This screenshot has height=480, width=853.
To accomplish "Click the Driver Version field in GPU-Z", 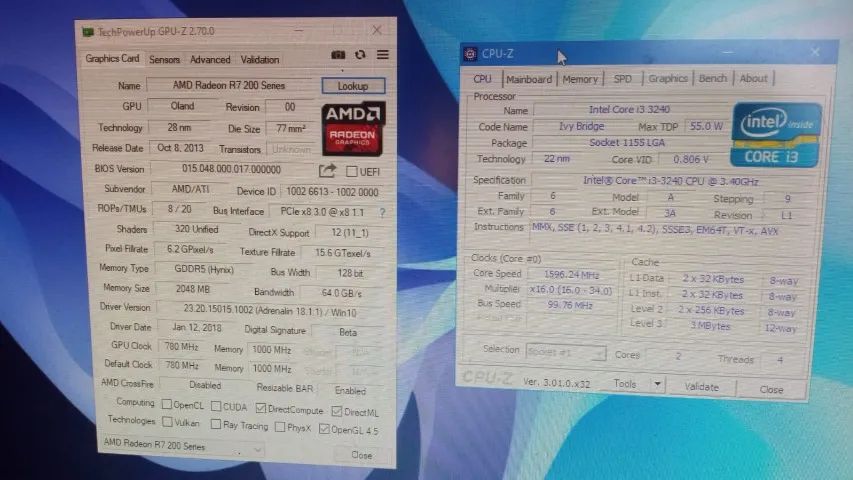I will pos(270,312).
